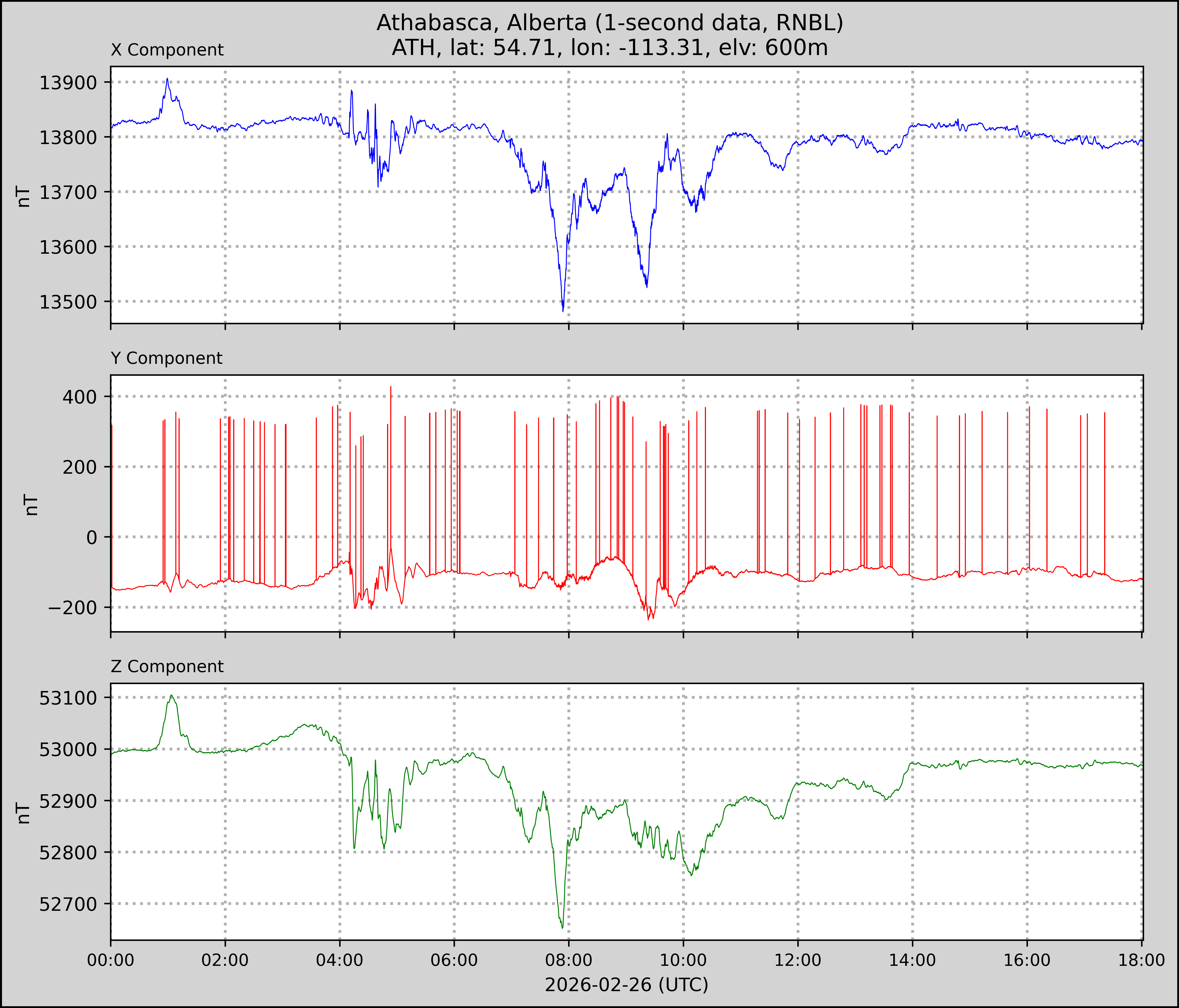Click the 12:00 time axis label
Viewport: 1179px width, 1008px height.
coord(798,961)
